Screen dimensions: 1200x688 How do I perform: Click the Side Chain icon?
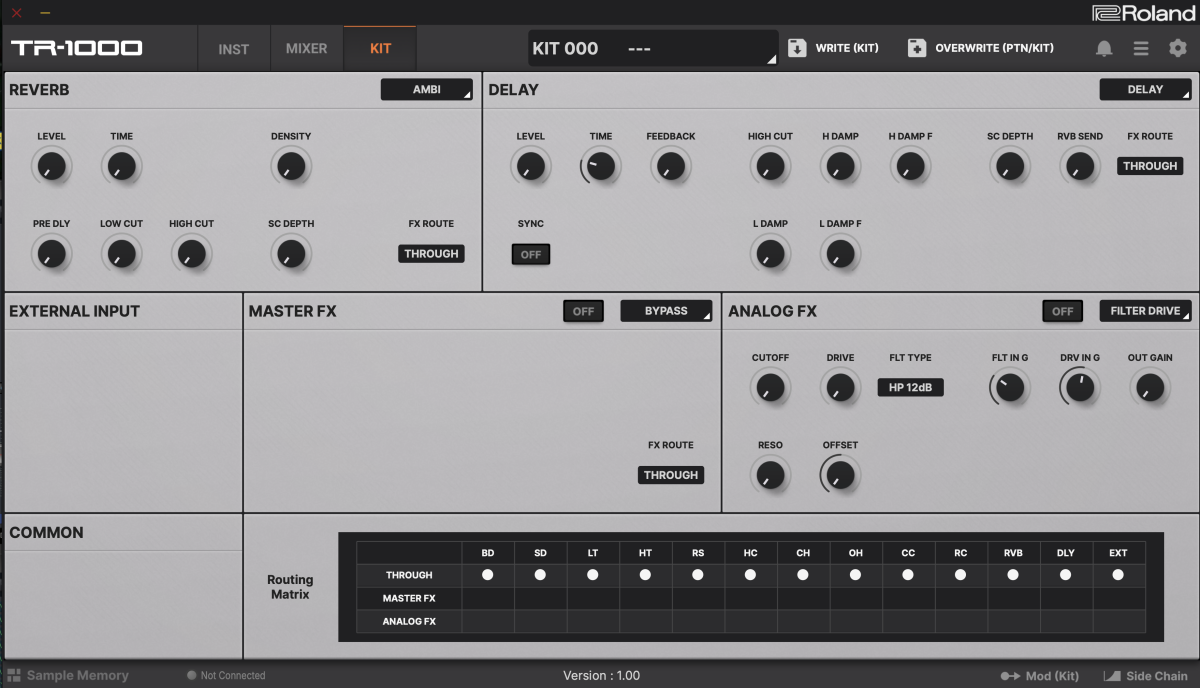click(1112, 676)
